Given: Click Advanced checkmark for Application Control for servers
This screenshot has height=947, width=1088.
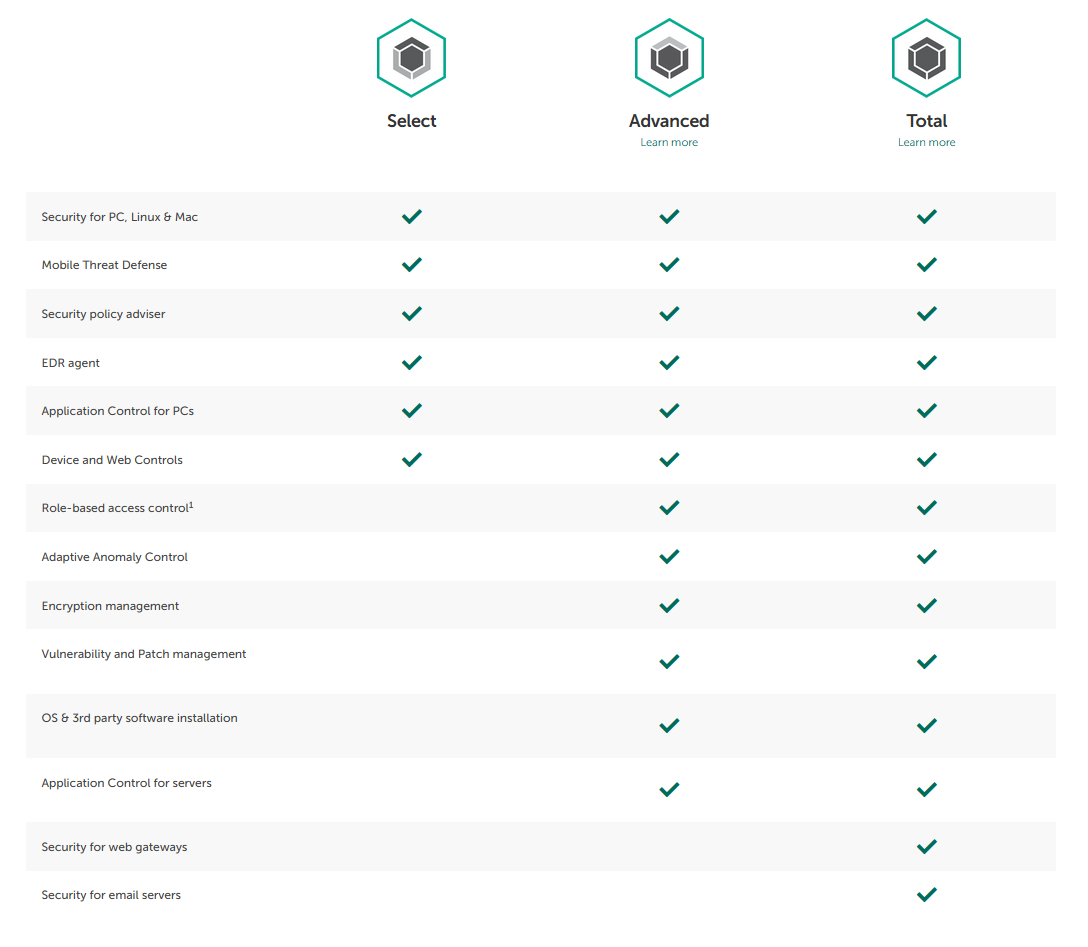Looking at the screenshot, I should point(669,790).
